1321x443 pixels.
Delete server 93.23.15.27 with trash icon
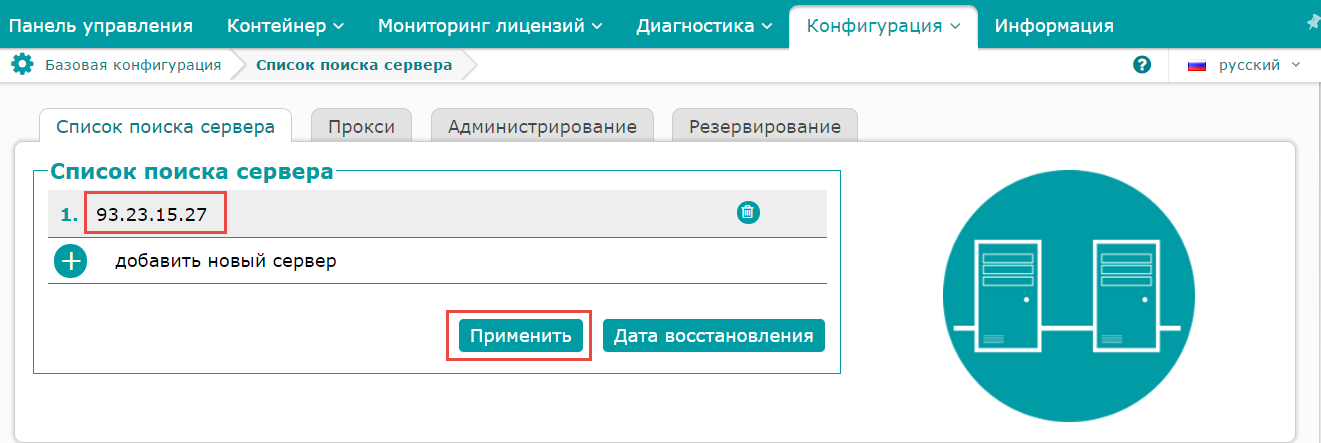748,212
